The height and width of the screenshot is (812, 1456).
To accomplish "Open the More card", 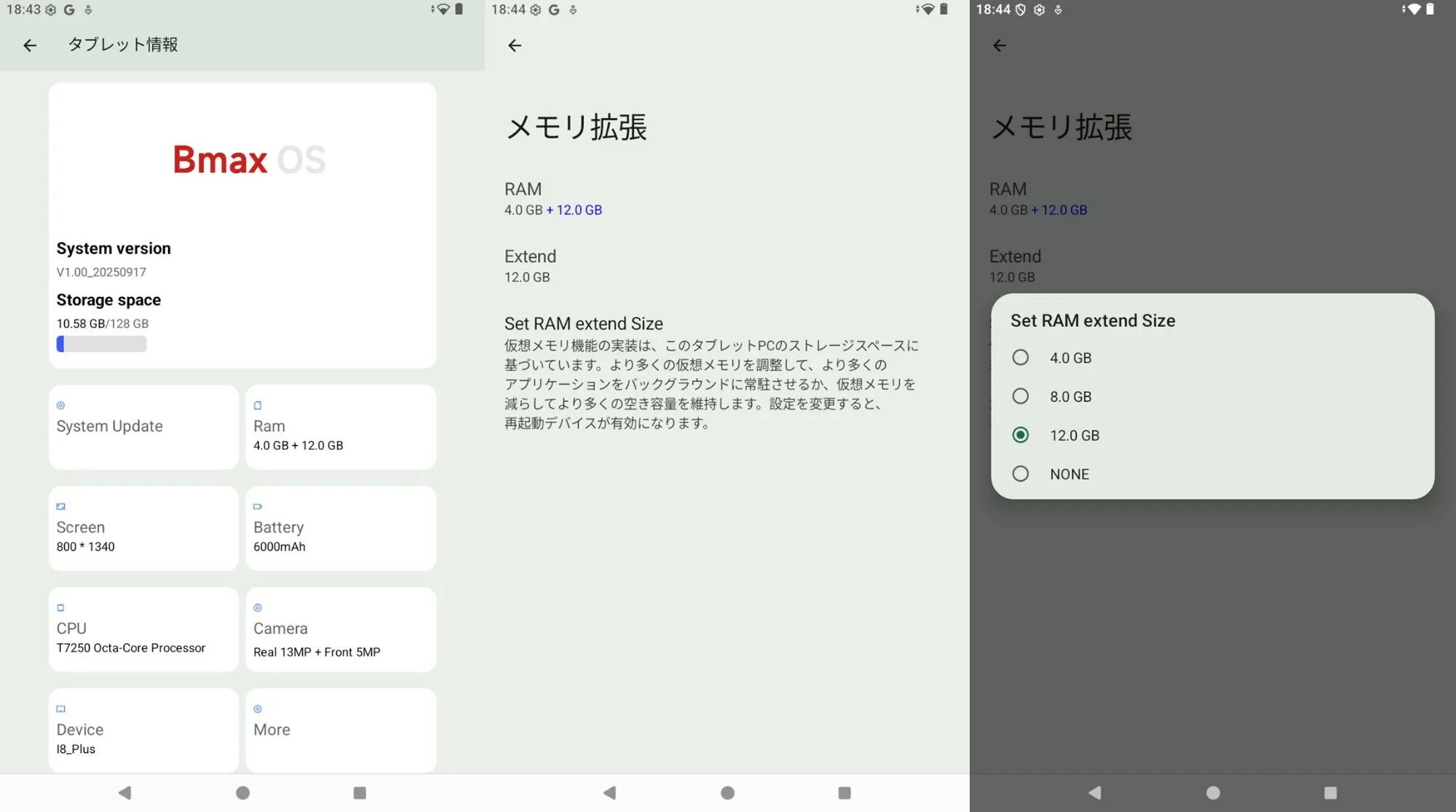I will [x=341, y=729].
